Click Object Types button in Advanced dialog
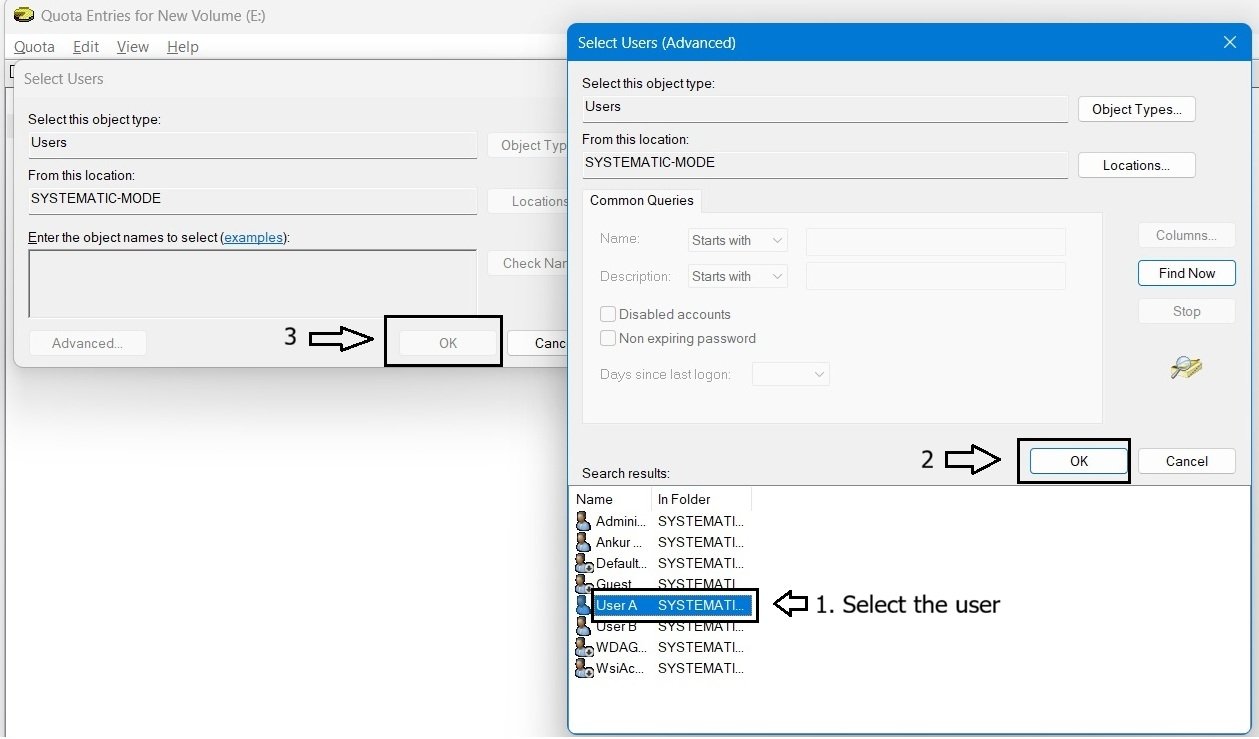This screenshot has width=1259, height=739. click(1137, 109)
